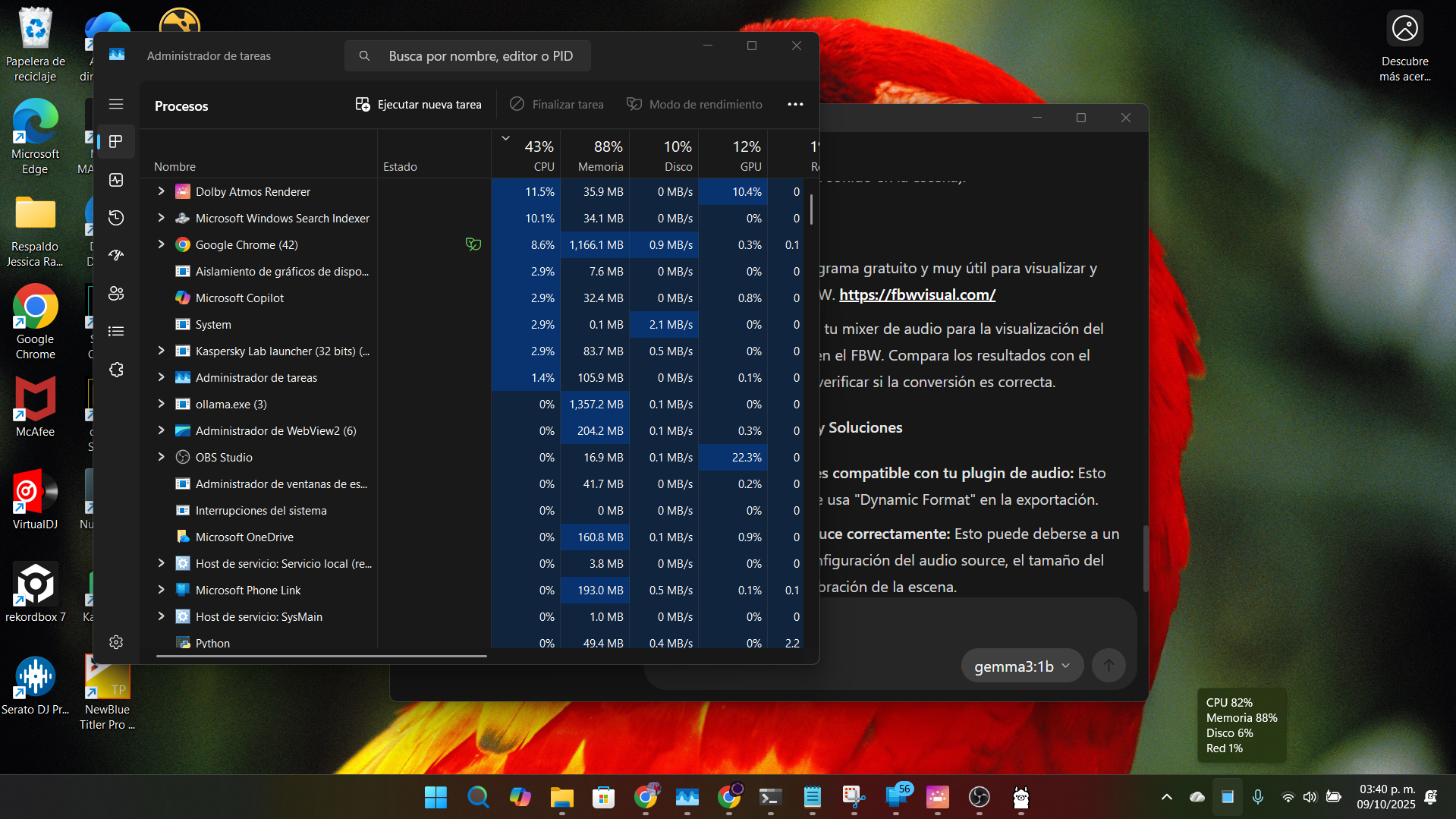Open the Services view

115,370
